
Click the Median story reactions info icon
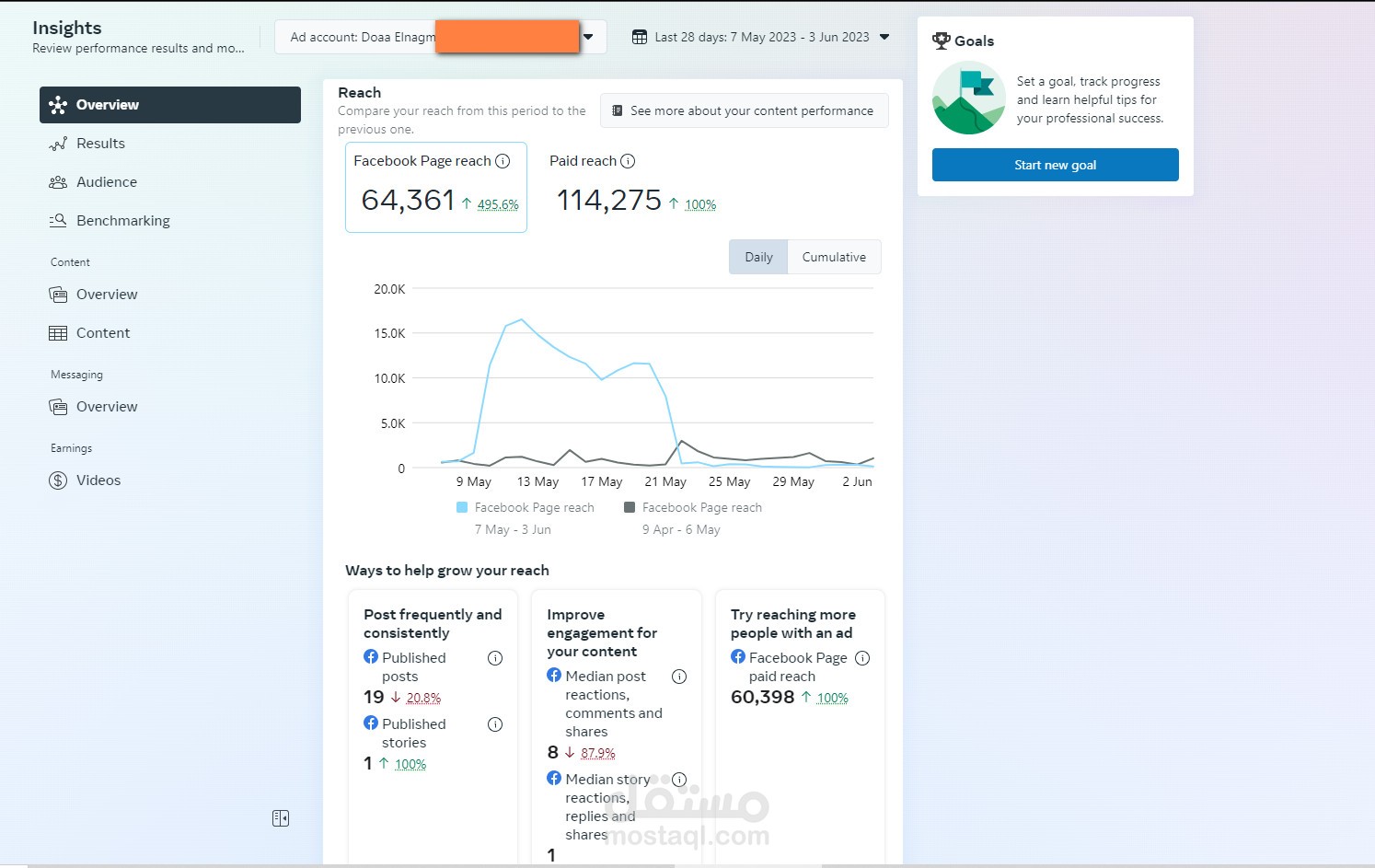[x=679, y=780]
